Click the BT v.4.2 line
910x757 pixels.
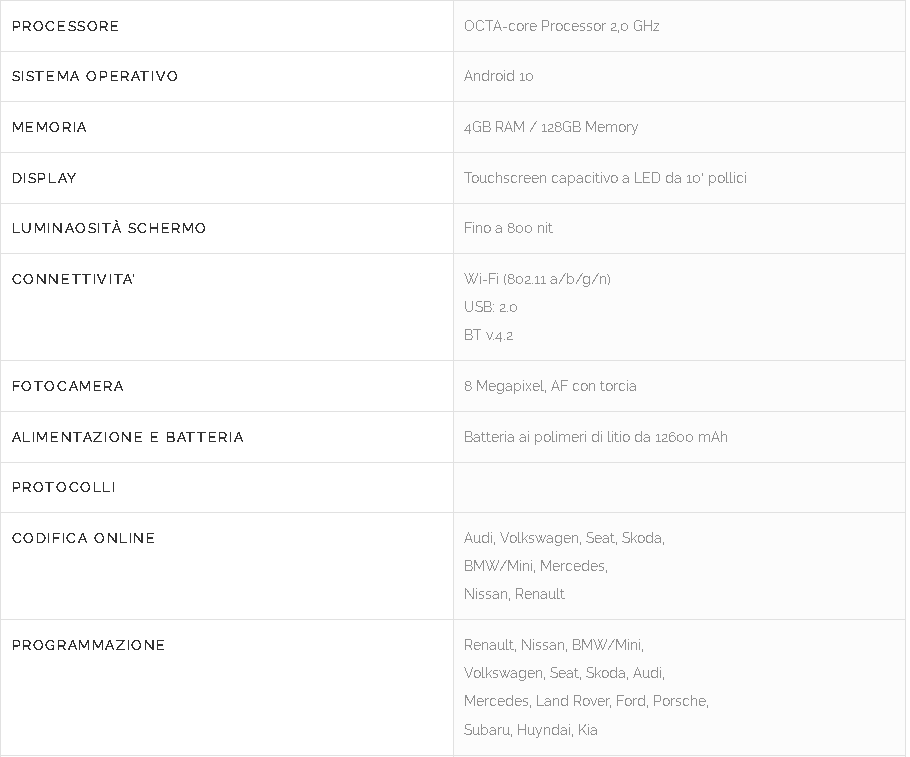(488, 335)
